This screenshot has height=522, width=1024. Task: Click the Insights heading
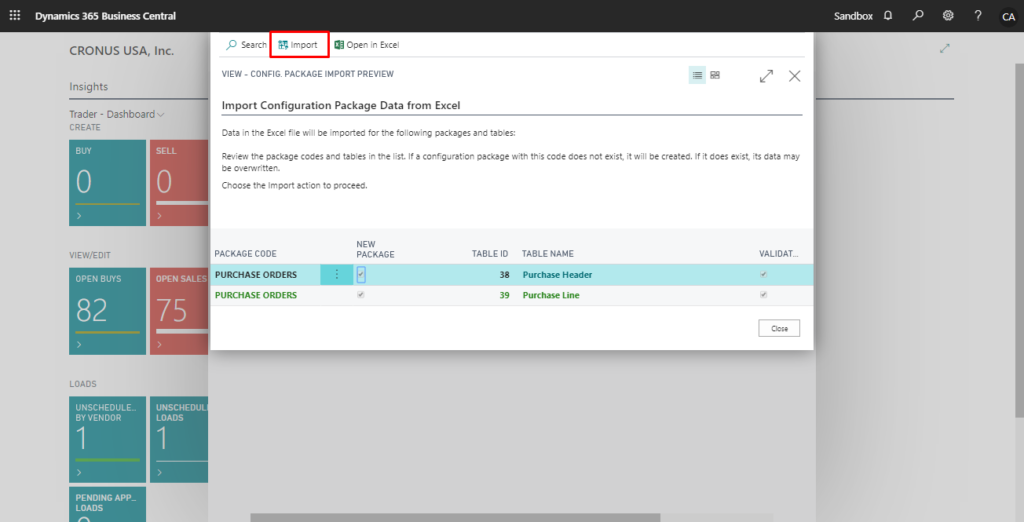(89, 86)
